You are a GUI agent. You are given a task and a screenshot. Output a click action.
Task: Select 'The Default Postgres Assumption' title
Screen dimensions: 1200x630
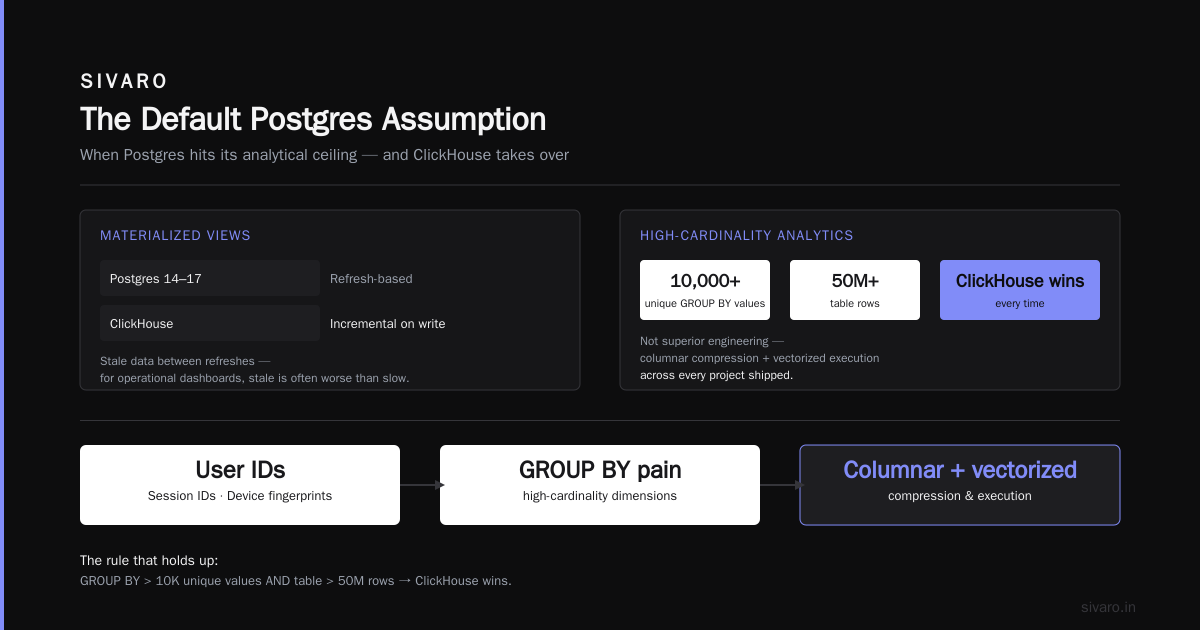pyautogui.click(x=313, y=119)
